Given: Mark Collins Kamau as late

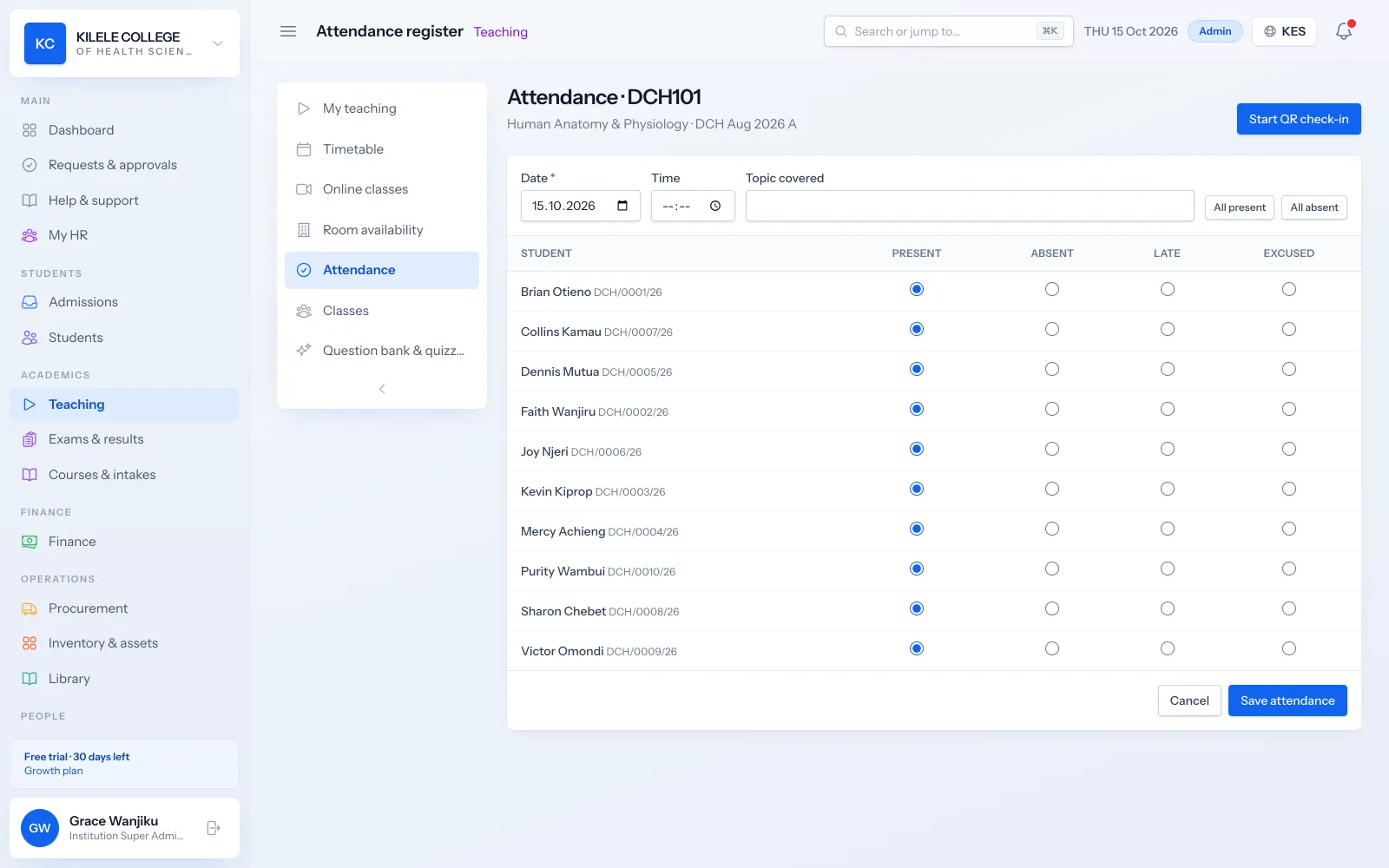Looking at the screenshot, I should (1168, 329).
